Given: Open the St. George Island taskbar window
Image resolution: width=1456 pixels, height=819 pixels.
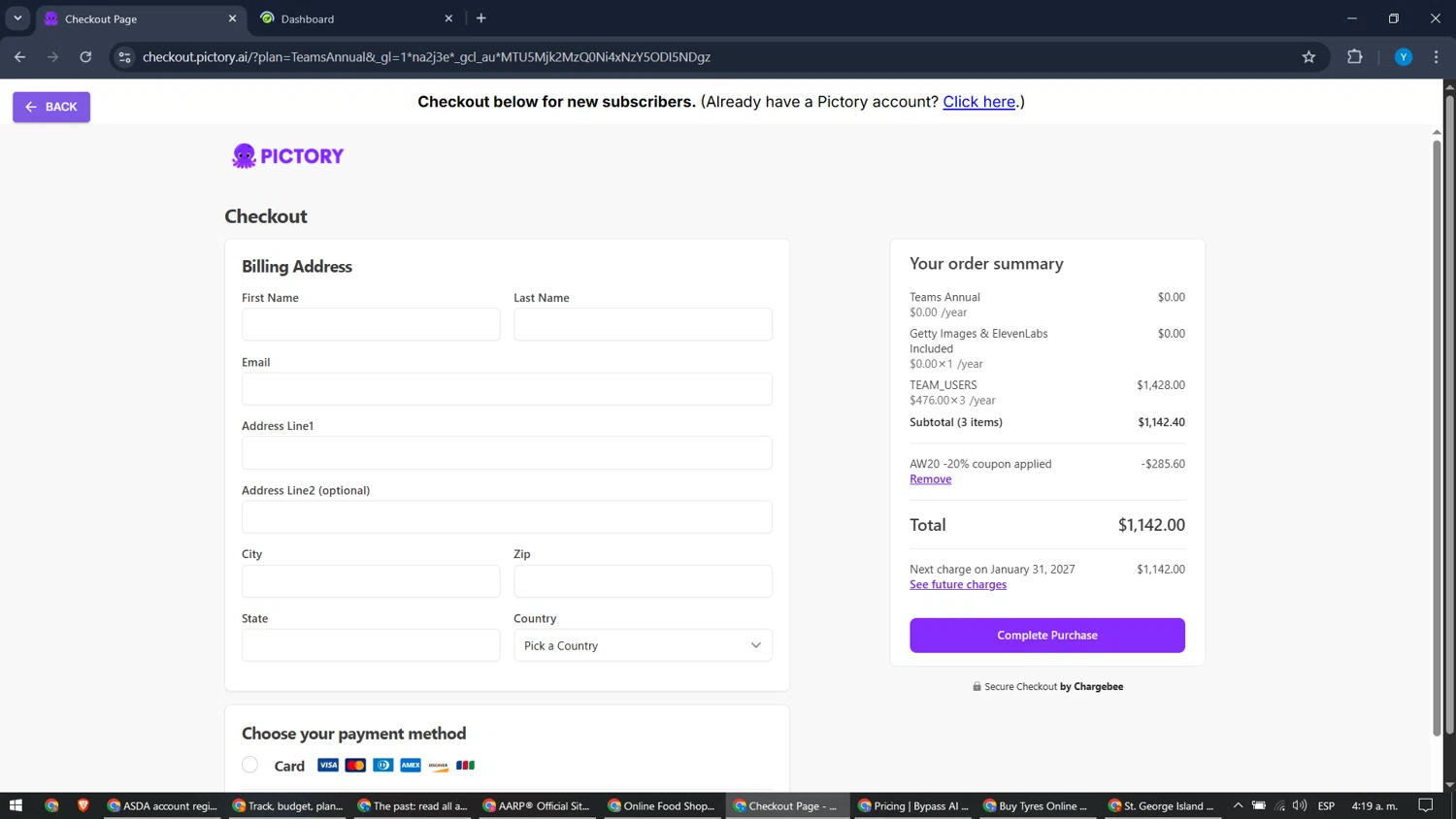Looking at the screenshot, I should [1163, 805].
